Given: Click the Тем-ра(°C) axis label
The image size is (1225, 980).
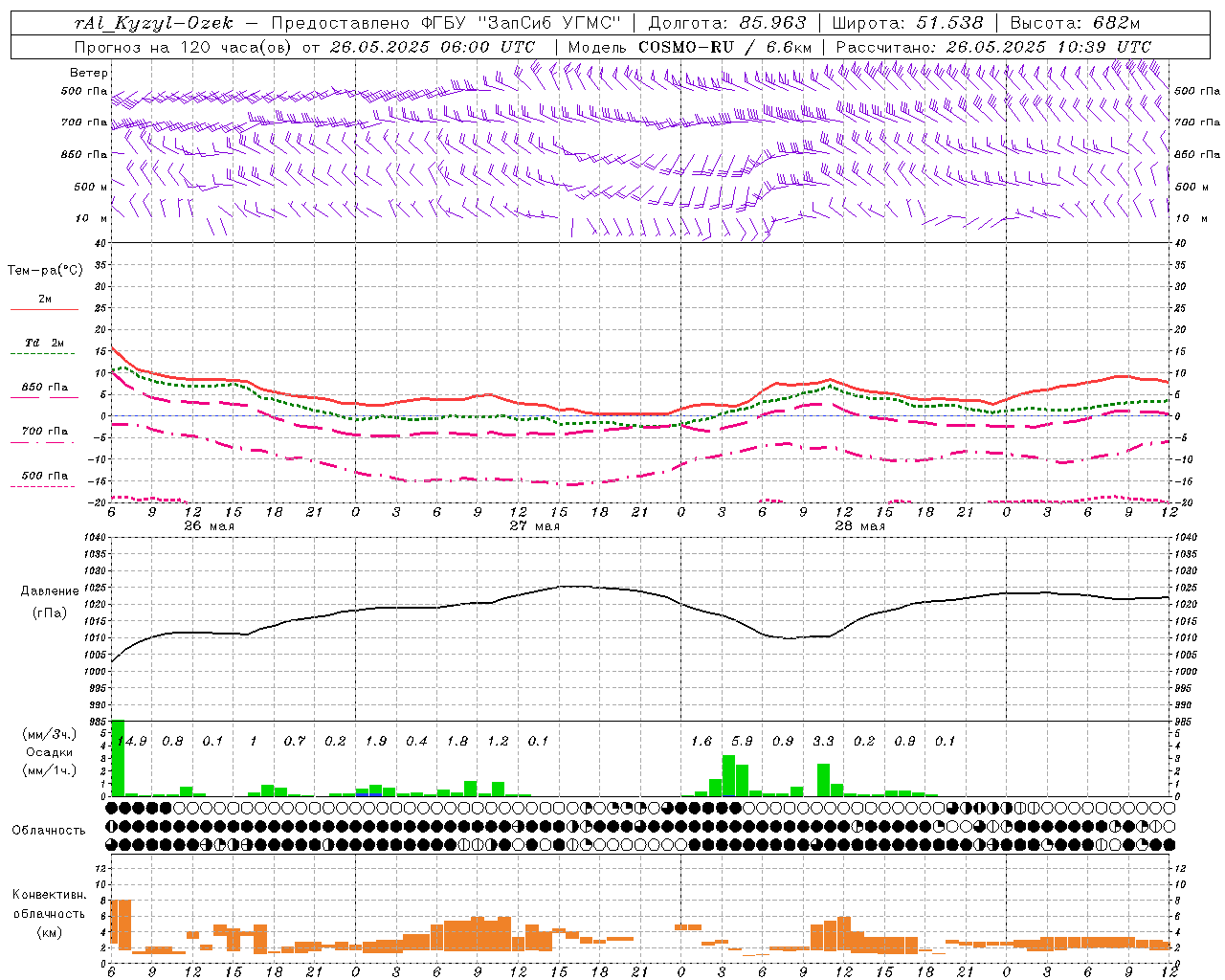Looking at the screenshot, I should pyautogui.click(x=45, y=271).
